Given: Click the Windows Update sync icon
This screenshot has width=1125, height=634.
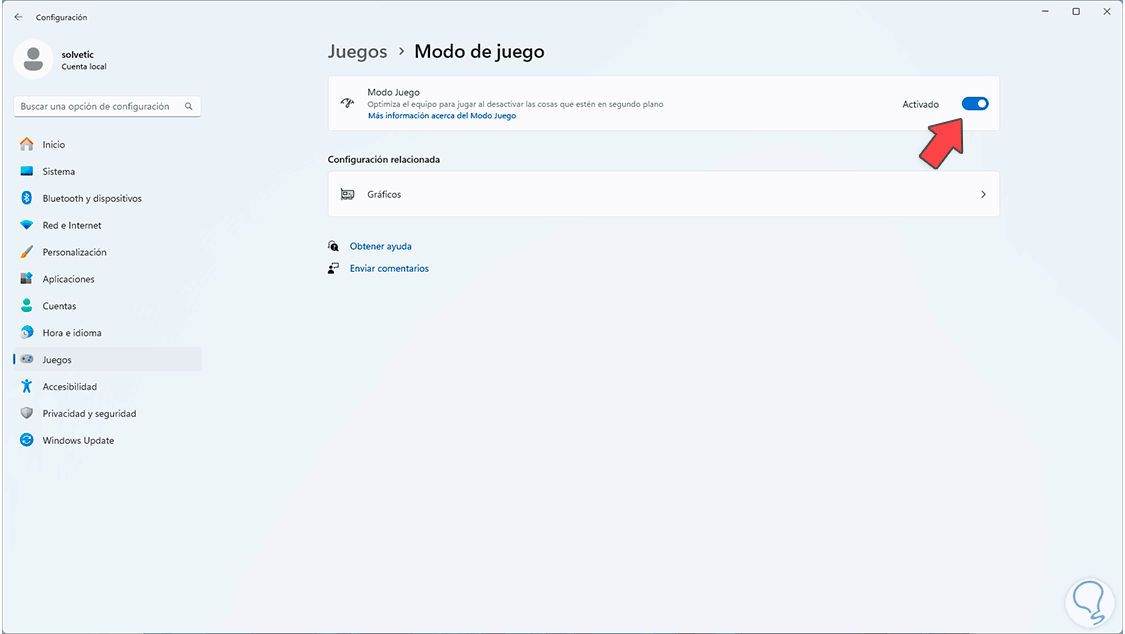Looking at the screenshot, I should point(27,440).
